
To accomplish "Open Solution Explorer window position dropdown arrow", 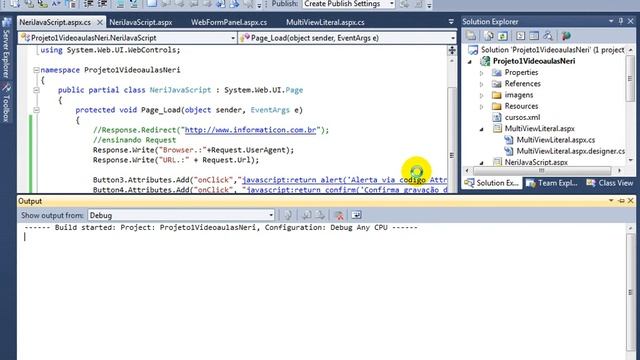I will tap(611, 21).
